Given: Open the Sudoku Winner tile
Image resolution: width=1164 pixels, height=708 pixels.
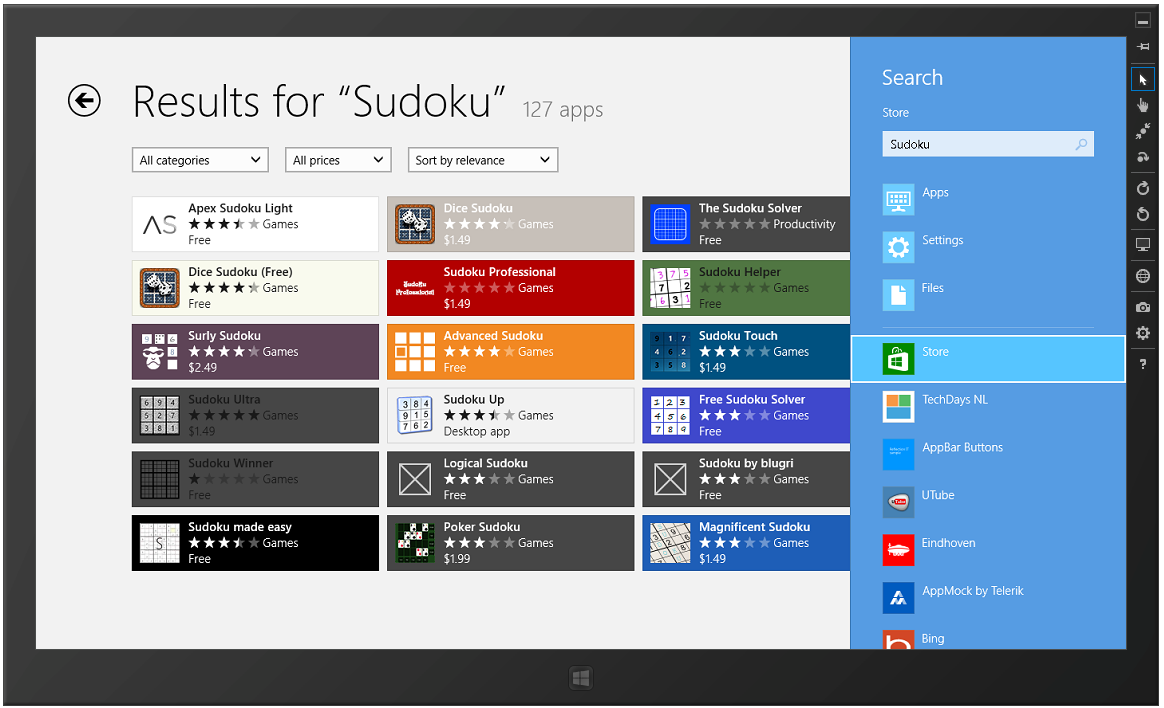Looking at the screenshot, I should coord(255,479).
